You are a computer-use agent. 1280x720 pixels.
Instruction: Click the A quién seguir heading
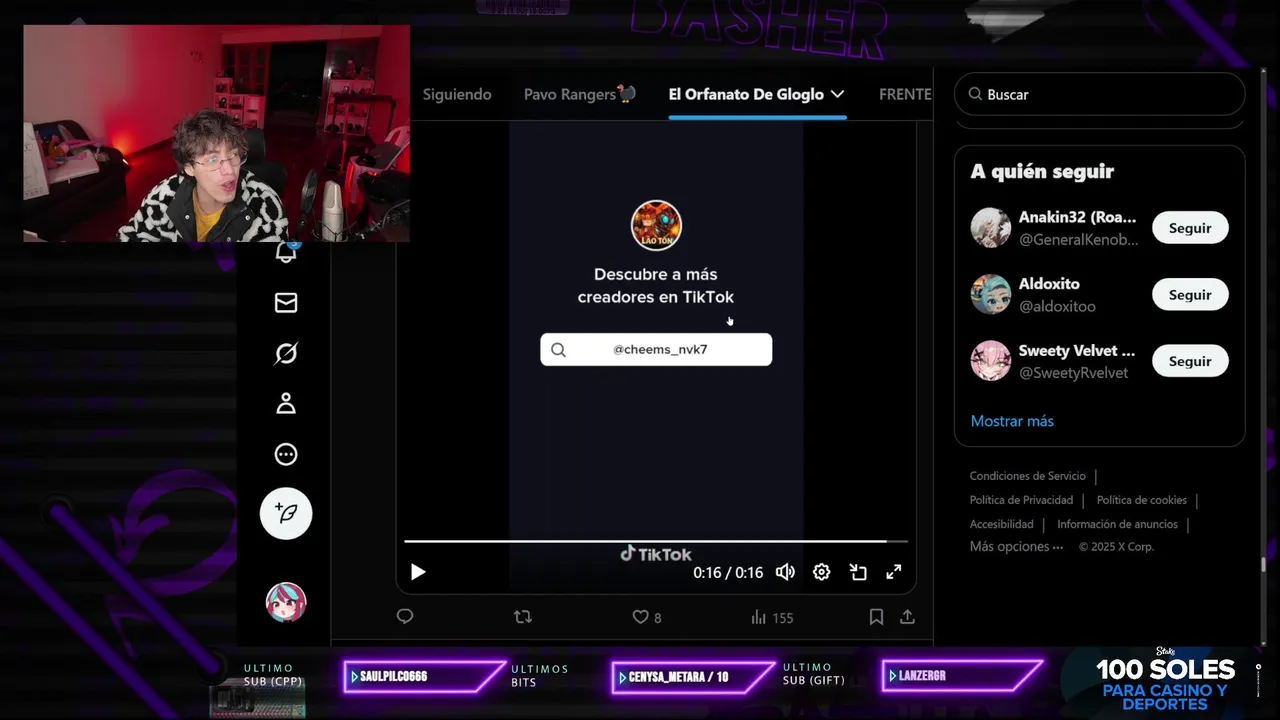click(x=1042, y=171)
